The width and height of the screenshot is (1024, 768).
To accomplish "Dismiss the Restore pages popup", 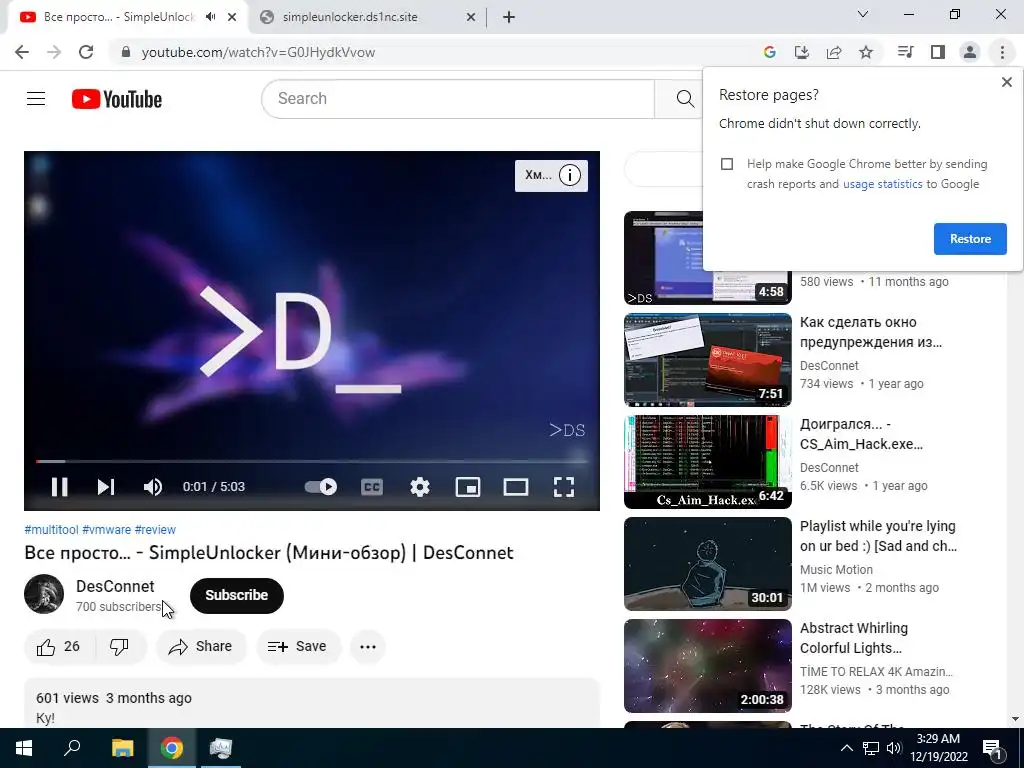I will [1006, 82].
